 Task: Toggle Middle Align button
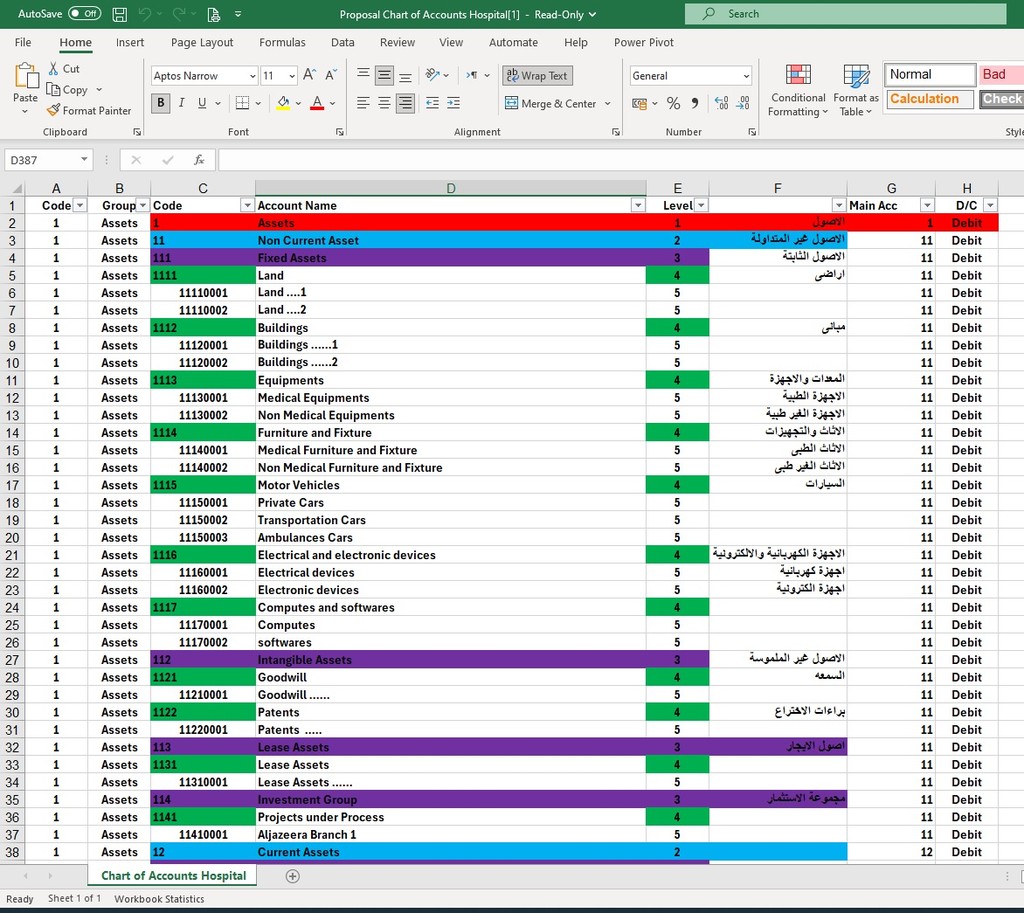[x=385, y=75]
